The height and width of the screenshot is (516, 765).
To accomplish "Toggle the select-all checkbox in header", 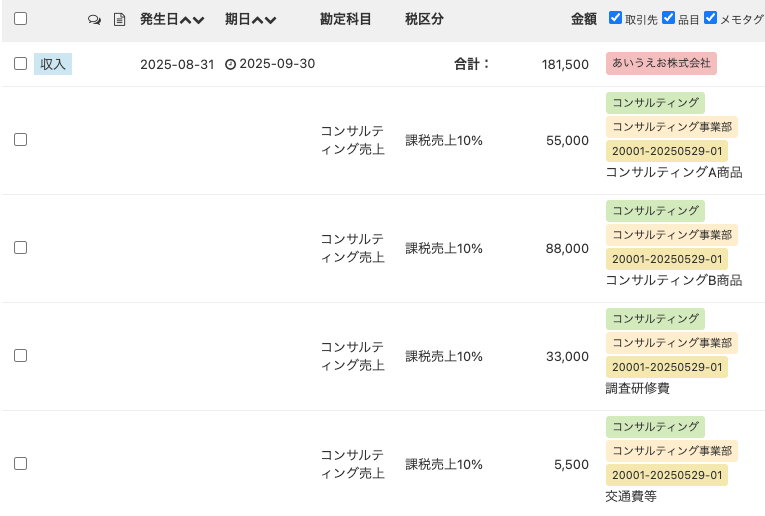I will (x=20, y=19).
